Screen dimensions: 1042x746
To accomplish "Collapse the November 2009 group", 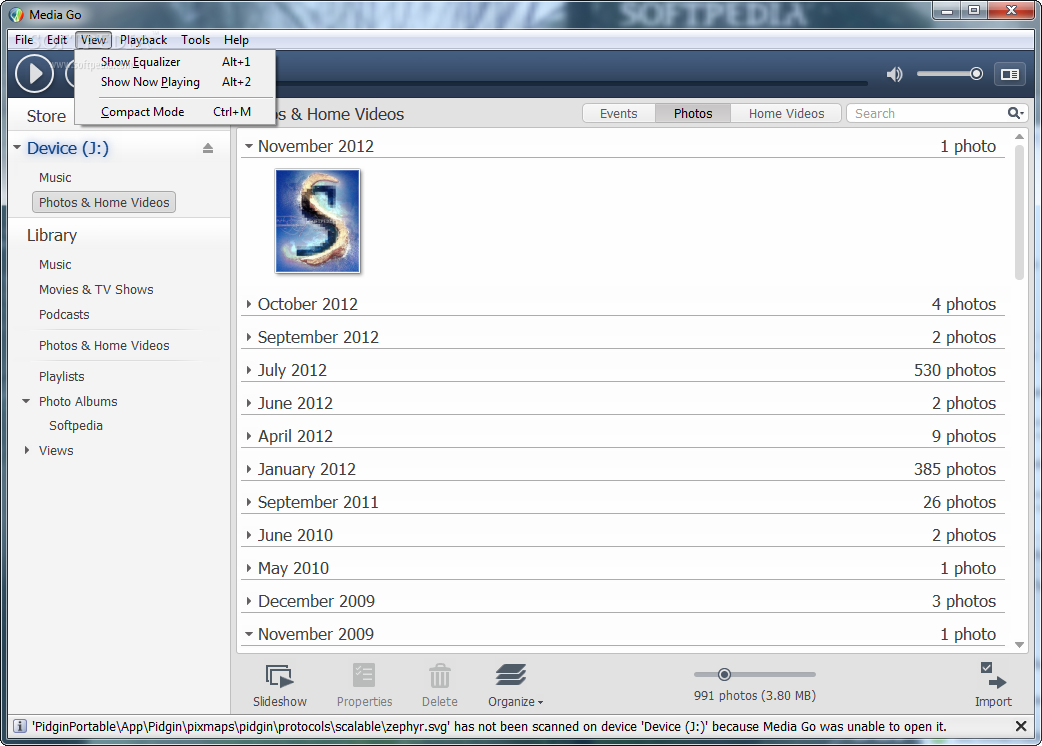I will click(249, 634).
